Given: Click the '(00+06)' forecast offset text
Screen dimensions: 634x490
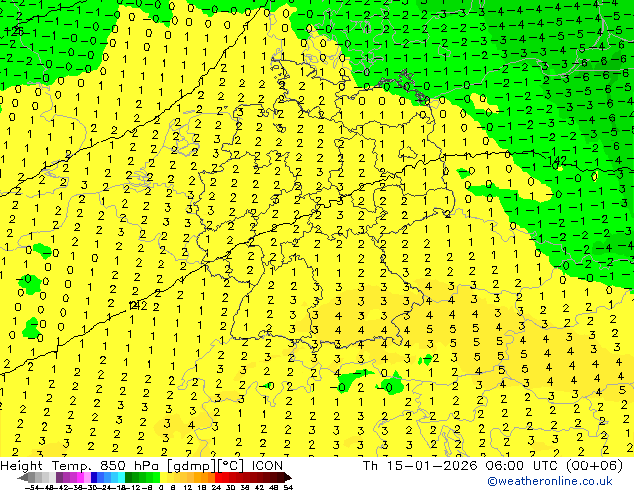Looking at the screenshot, I should coord(594,466).
